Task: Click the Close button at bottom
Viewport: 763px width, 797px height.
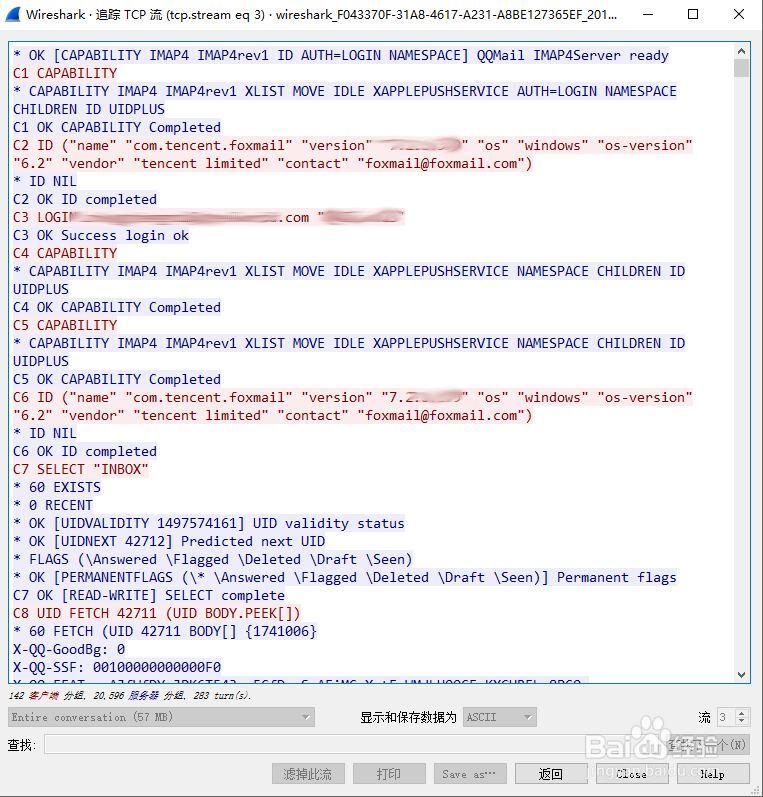Action: pyautogui.click(x=632, y=774)
